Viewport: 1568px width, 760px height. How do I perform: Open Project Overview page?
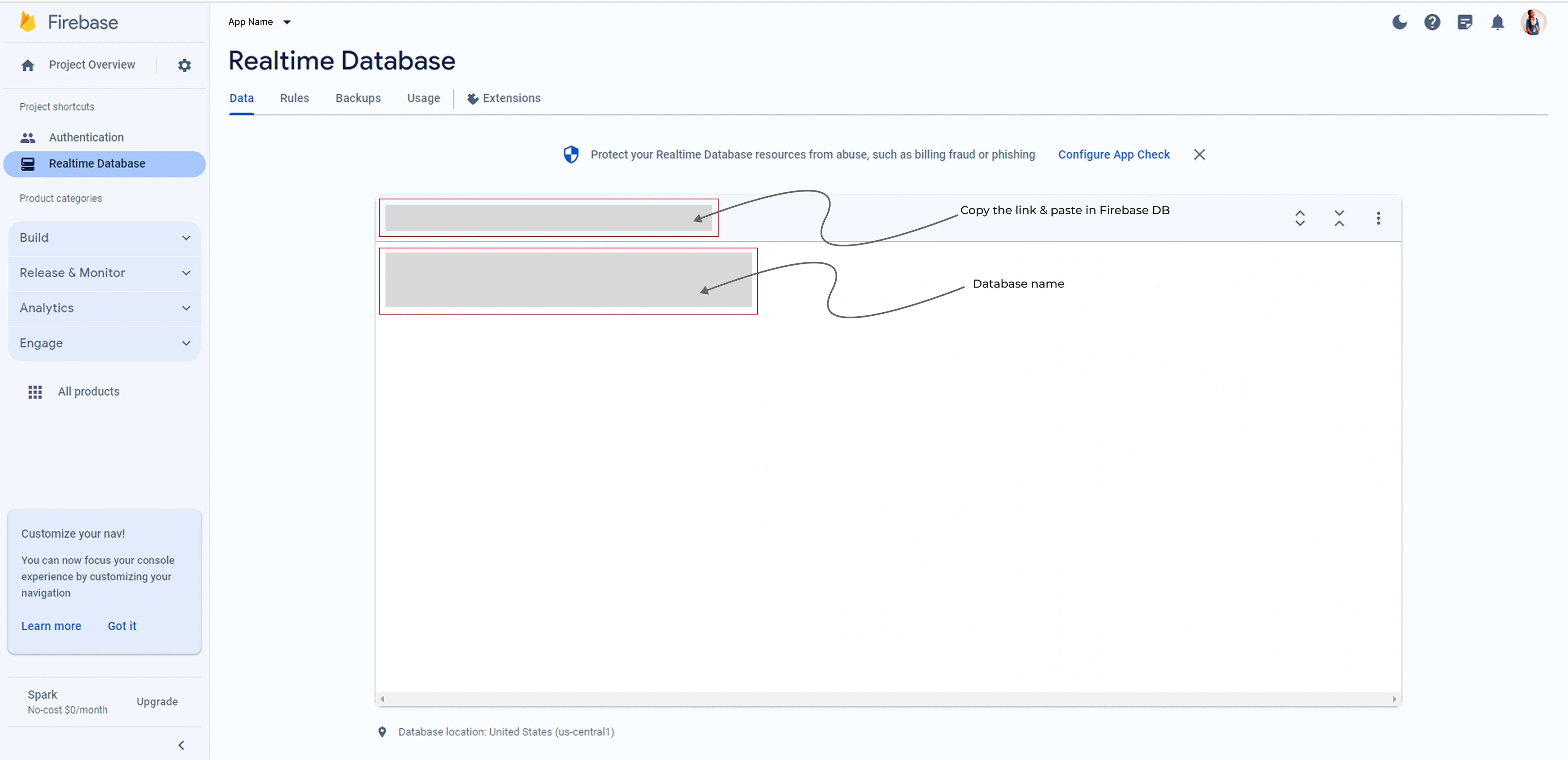92,65
